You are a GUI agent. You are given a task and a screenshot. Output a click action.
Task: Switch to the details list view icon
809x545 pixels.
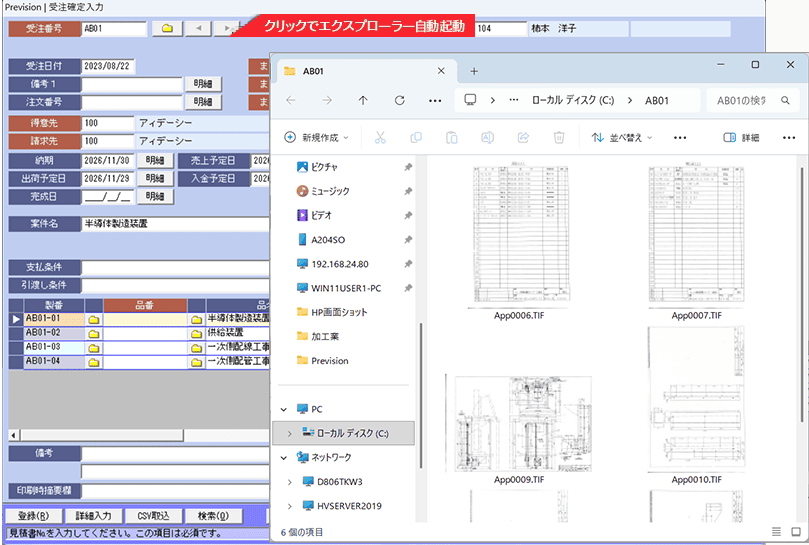777,531
